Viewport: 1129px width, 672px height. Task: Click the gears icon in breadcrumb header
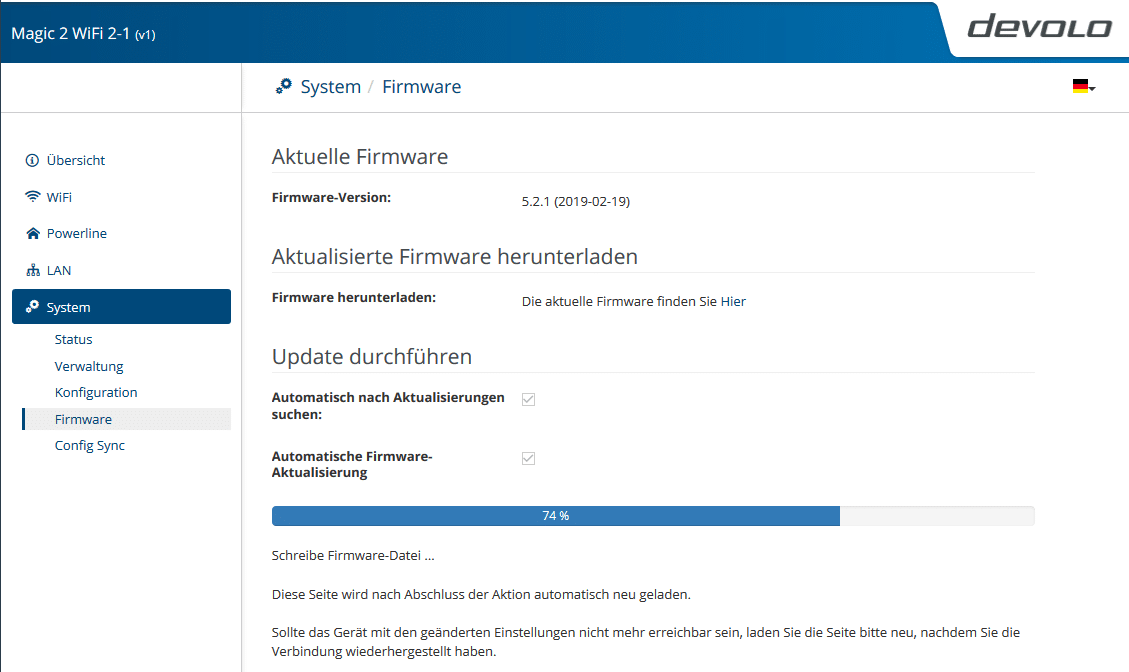[x=284, y=86]
